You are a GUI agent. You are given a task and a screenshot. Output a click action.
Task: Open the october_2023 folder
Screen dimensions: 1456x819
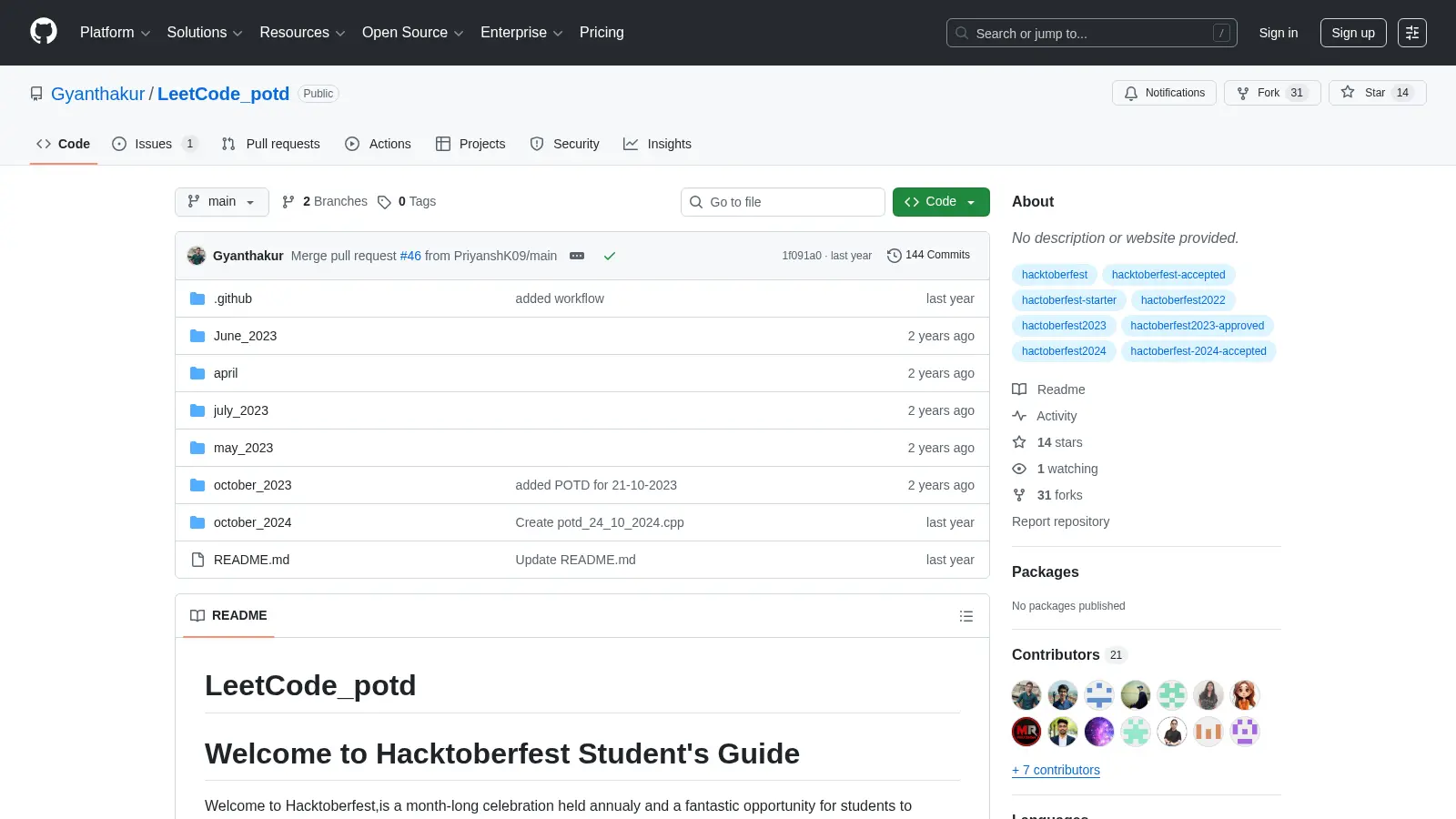(x=252, y=485)
